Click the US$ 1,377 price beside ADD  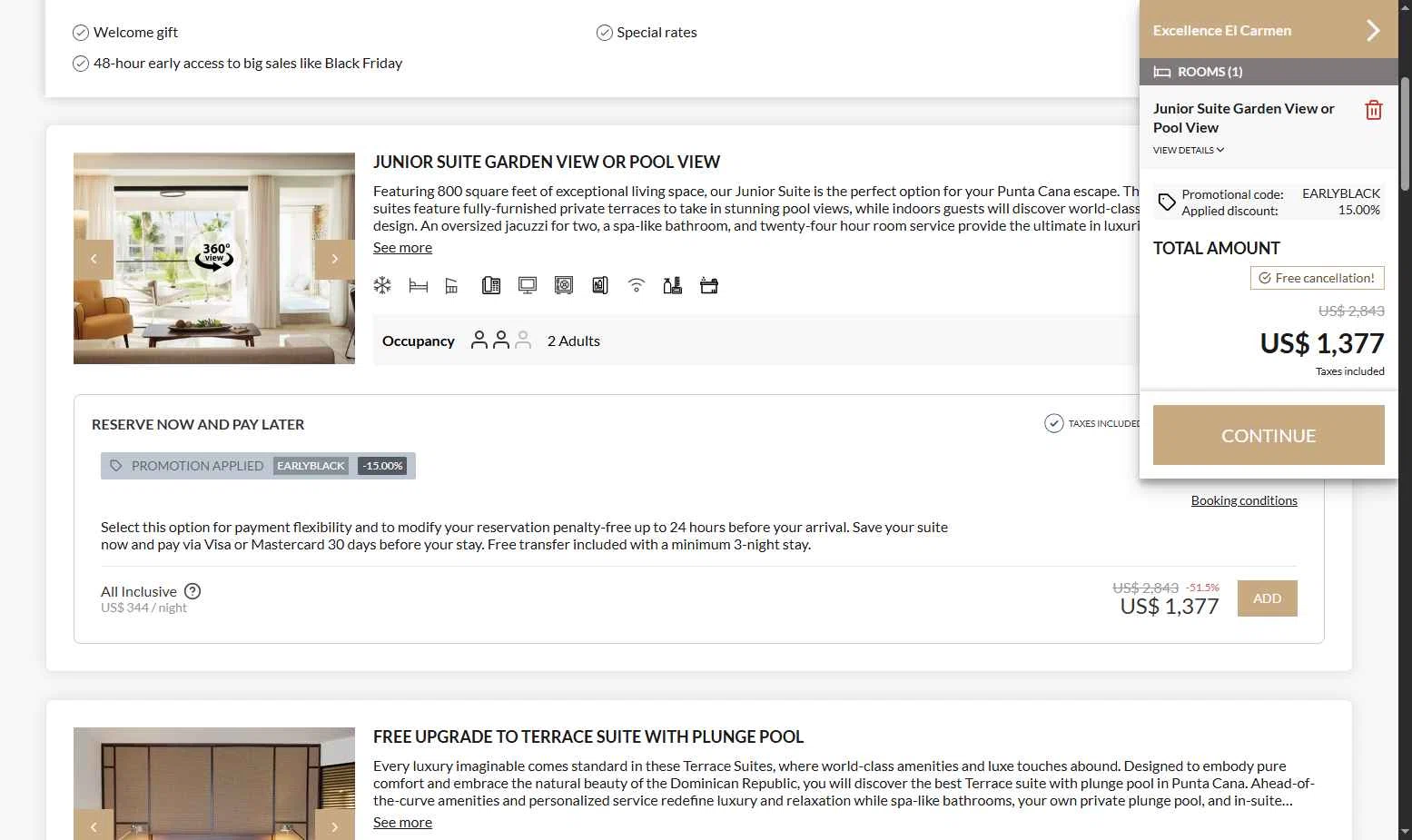pos(1170,607)
